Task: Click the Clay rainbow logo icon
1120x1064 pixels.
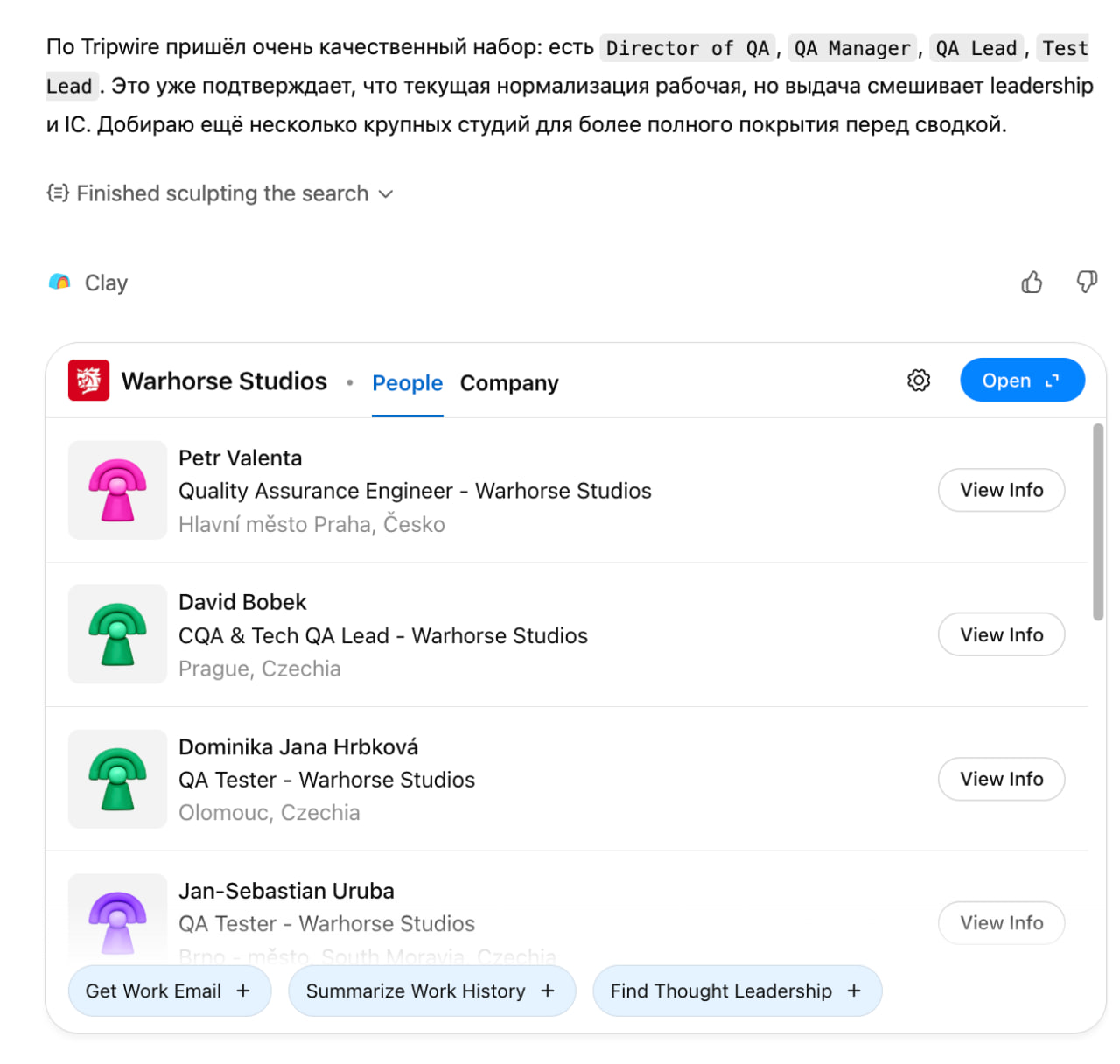Action: pos(59,283)
